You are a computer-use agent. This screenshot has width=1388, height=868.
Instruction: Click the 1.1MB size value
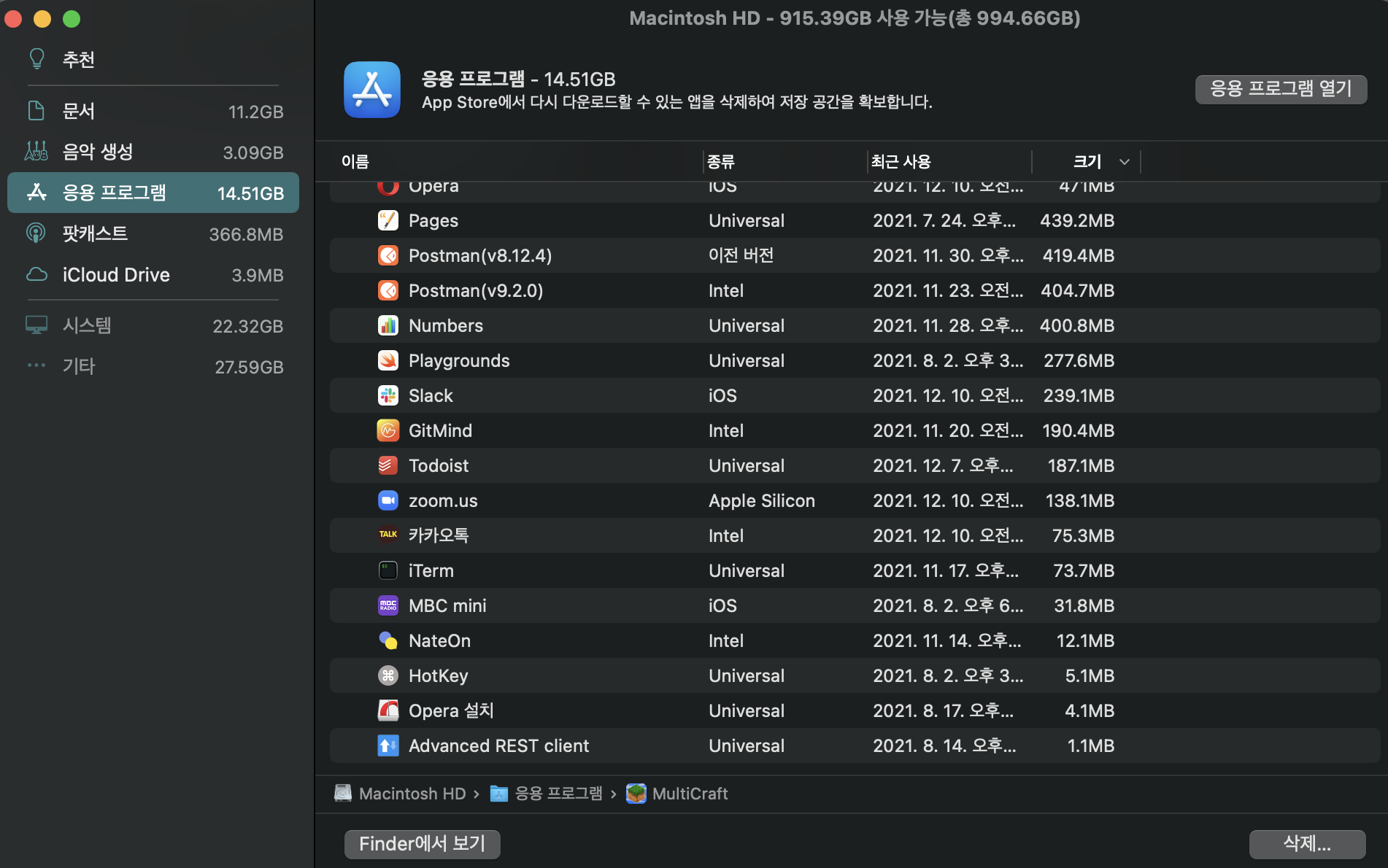click(x=1091, y=745)
